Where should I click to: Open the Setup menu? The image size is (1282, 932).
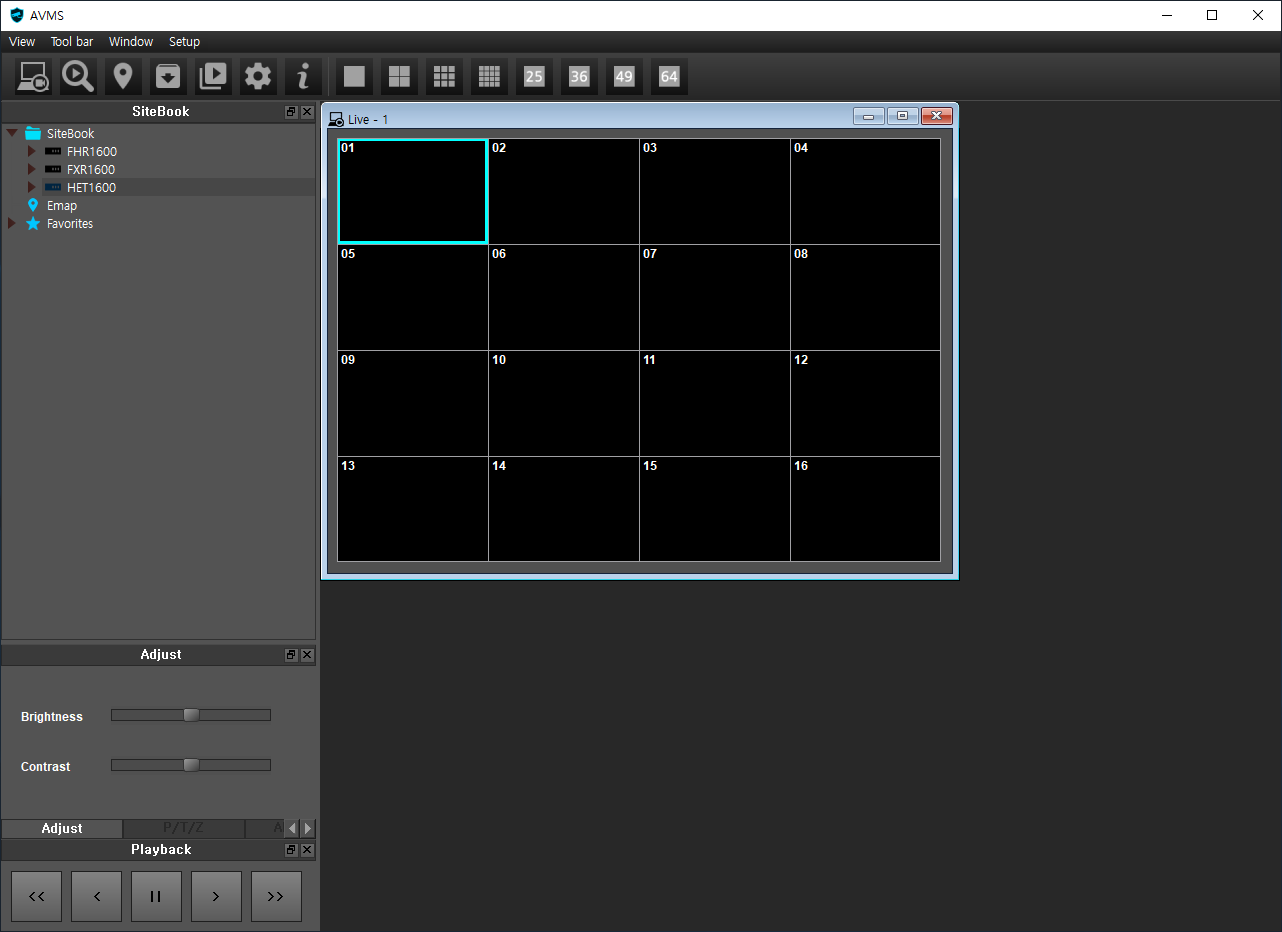pos(184,42)
